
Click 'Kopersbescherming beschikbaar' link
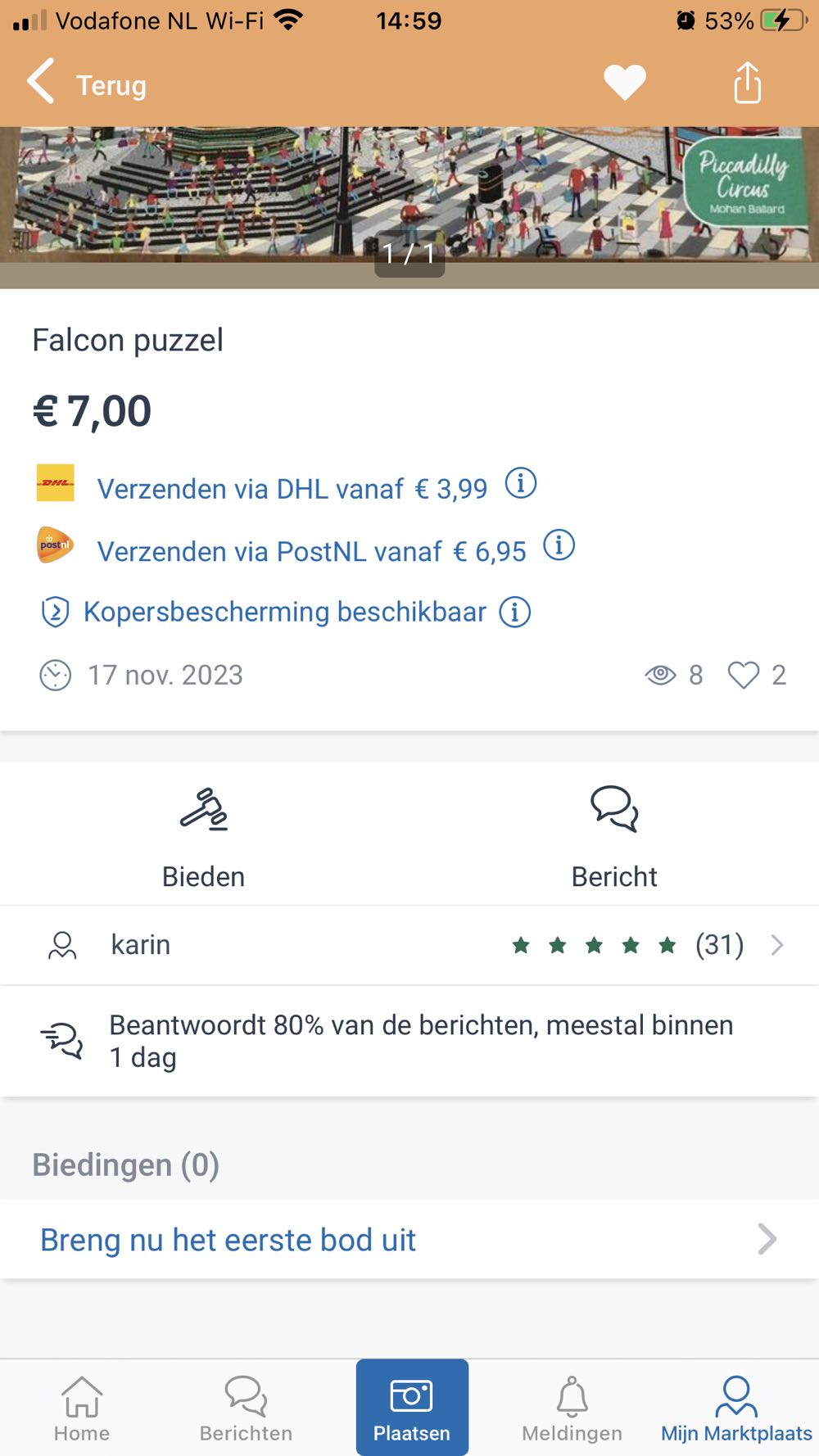click(x=284, y=612)
